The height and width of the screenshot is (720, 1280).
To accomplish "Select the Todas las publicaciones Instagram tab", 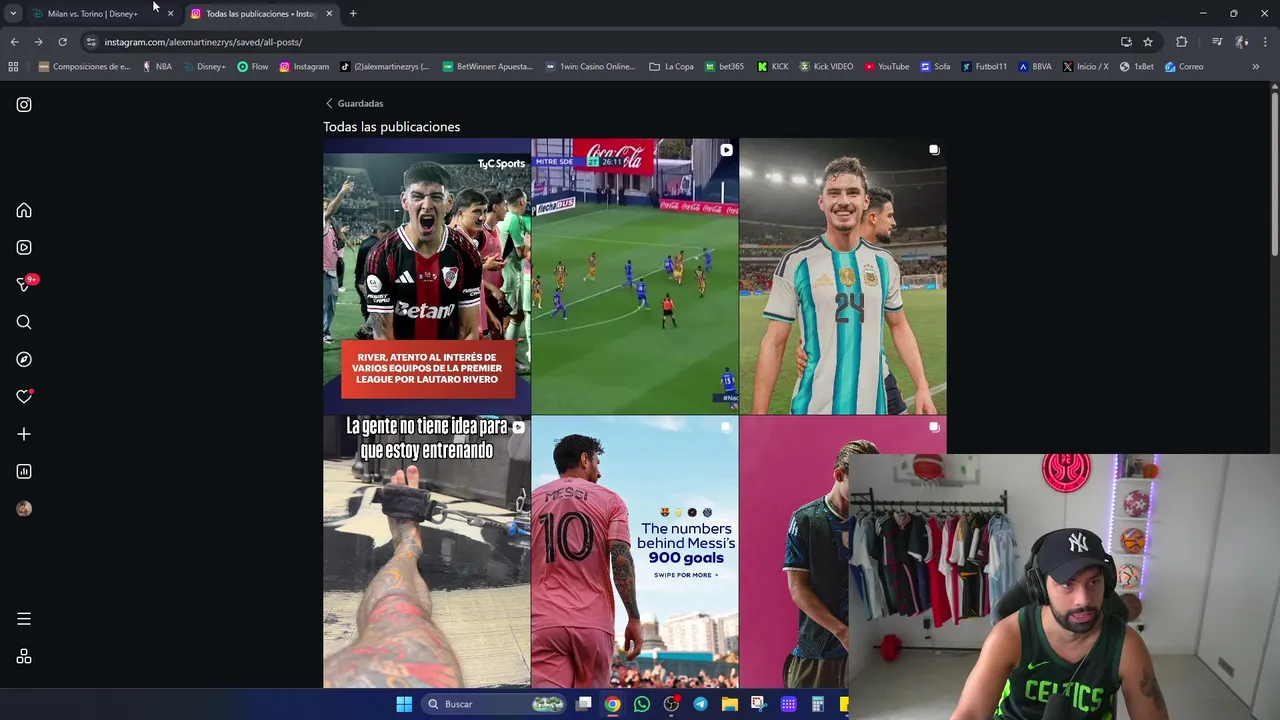I will pos(260,14).
